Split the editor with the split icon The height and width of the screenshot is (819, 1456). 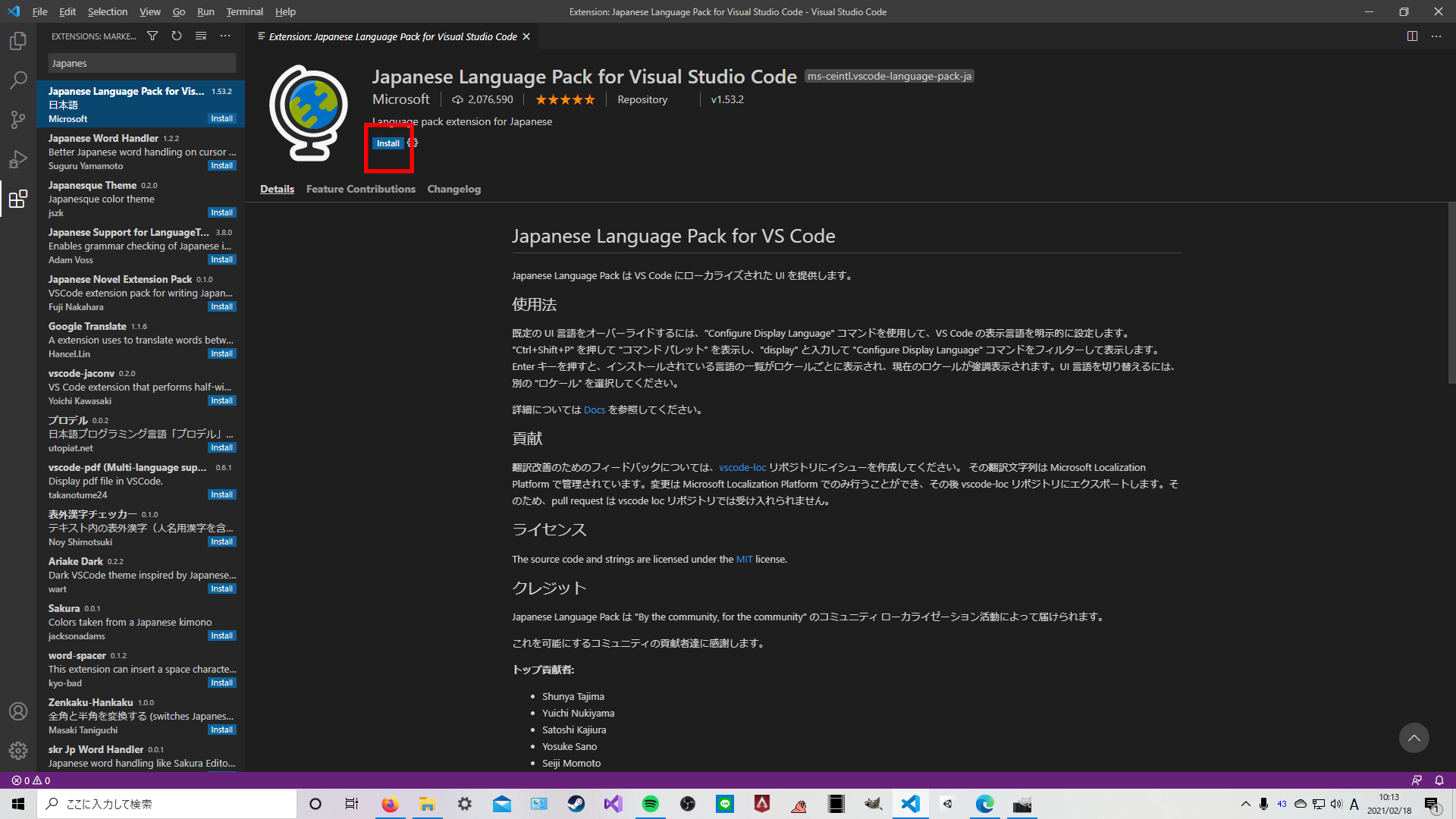(x=1412, y=36)
